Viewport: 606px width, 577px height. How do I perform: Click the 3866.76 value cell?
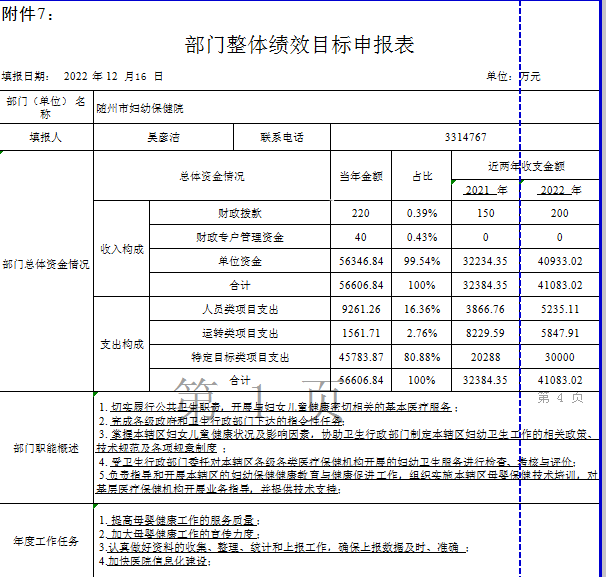coord(485,309)
